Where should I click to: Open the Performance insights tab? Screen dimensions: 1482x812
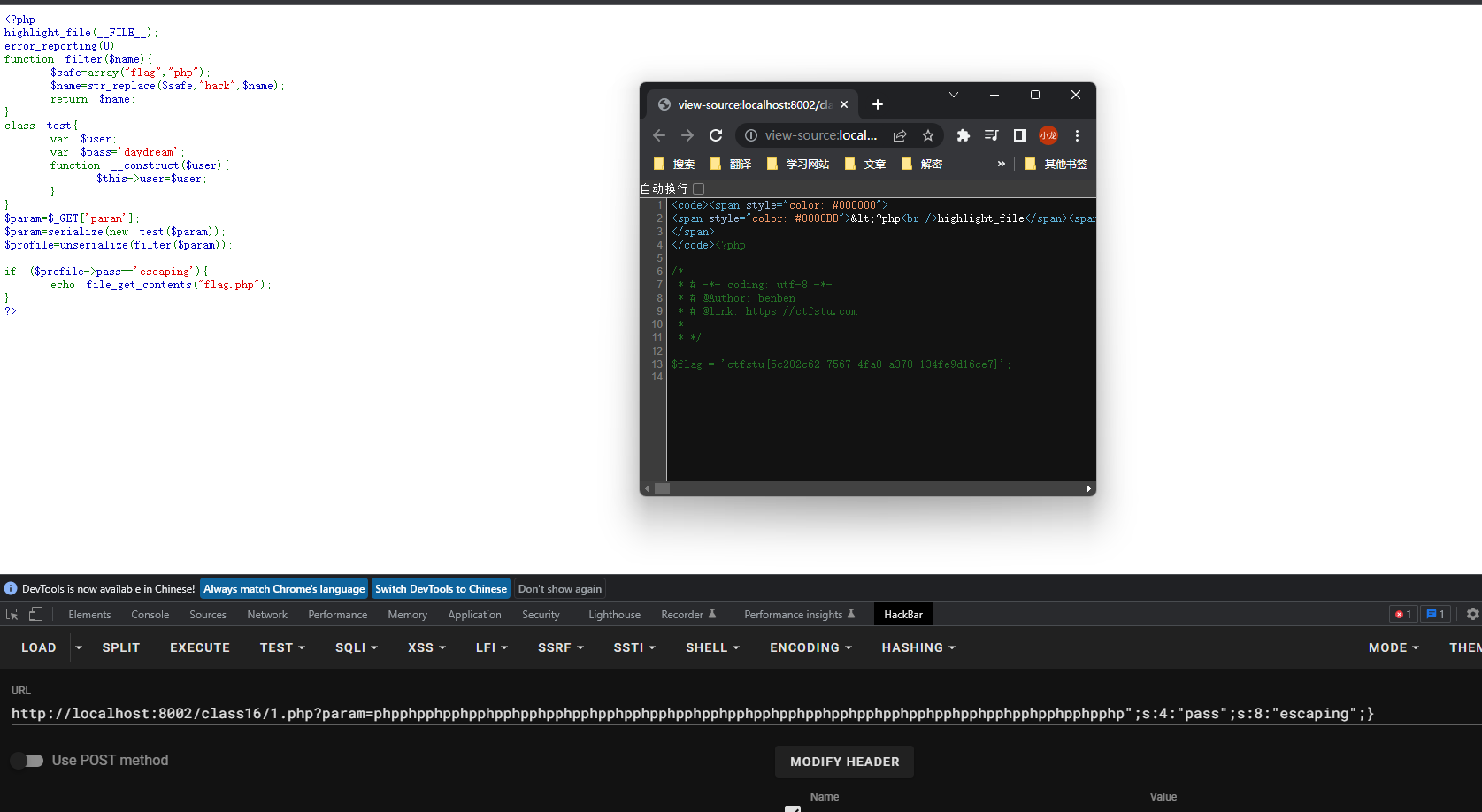[800, 615]
